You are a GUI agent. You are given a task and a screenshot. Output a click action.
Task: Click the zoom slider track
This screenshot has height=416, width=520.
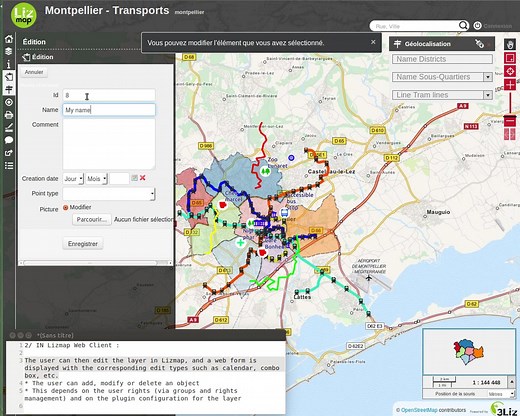pos(510,103)
